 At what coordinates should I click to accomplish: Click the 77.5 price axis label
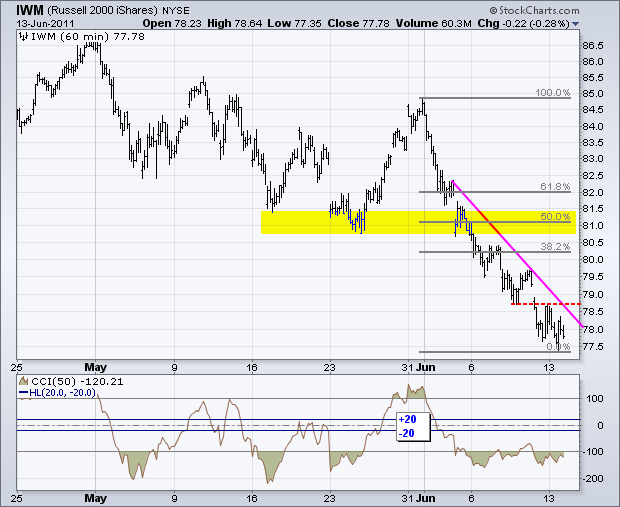(593, 347)
